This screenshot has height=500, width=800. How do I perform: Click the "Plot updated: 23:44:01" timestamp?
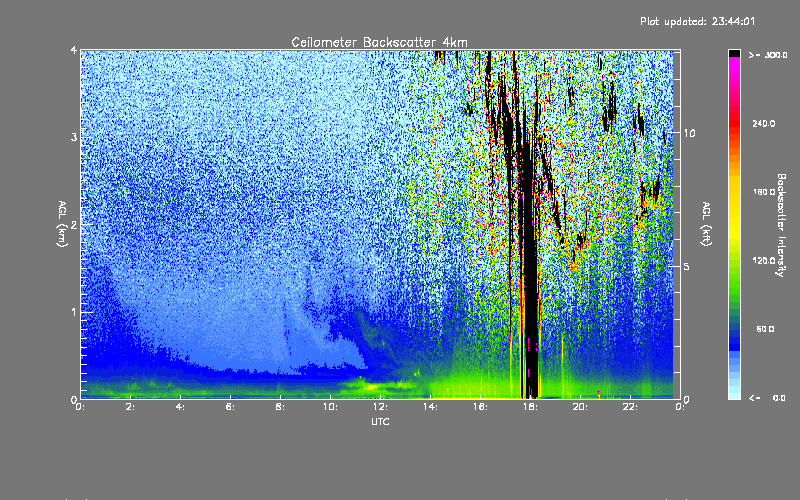[x=697, y=21]
